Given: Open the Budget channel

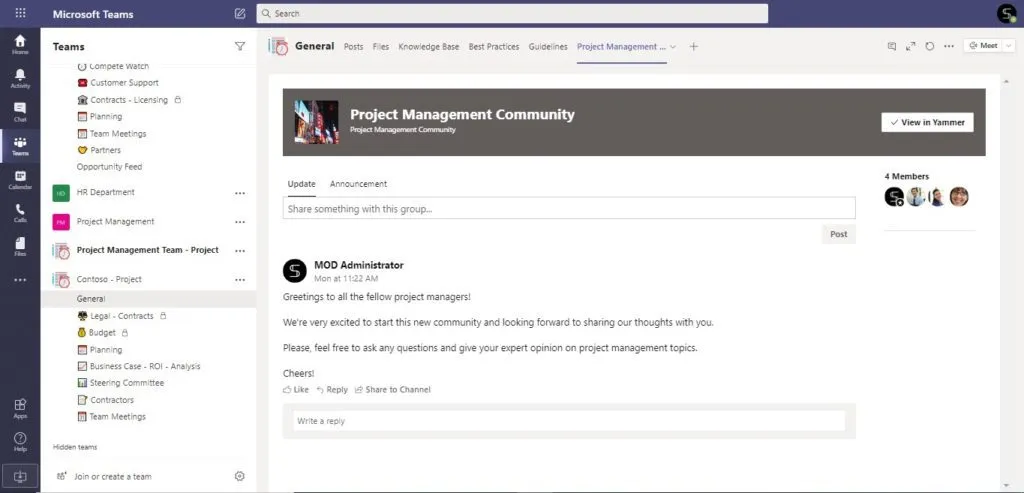Looking at the screenshot, I should 103,333.
